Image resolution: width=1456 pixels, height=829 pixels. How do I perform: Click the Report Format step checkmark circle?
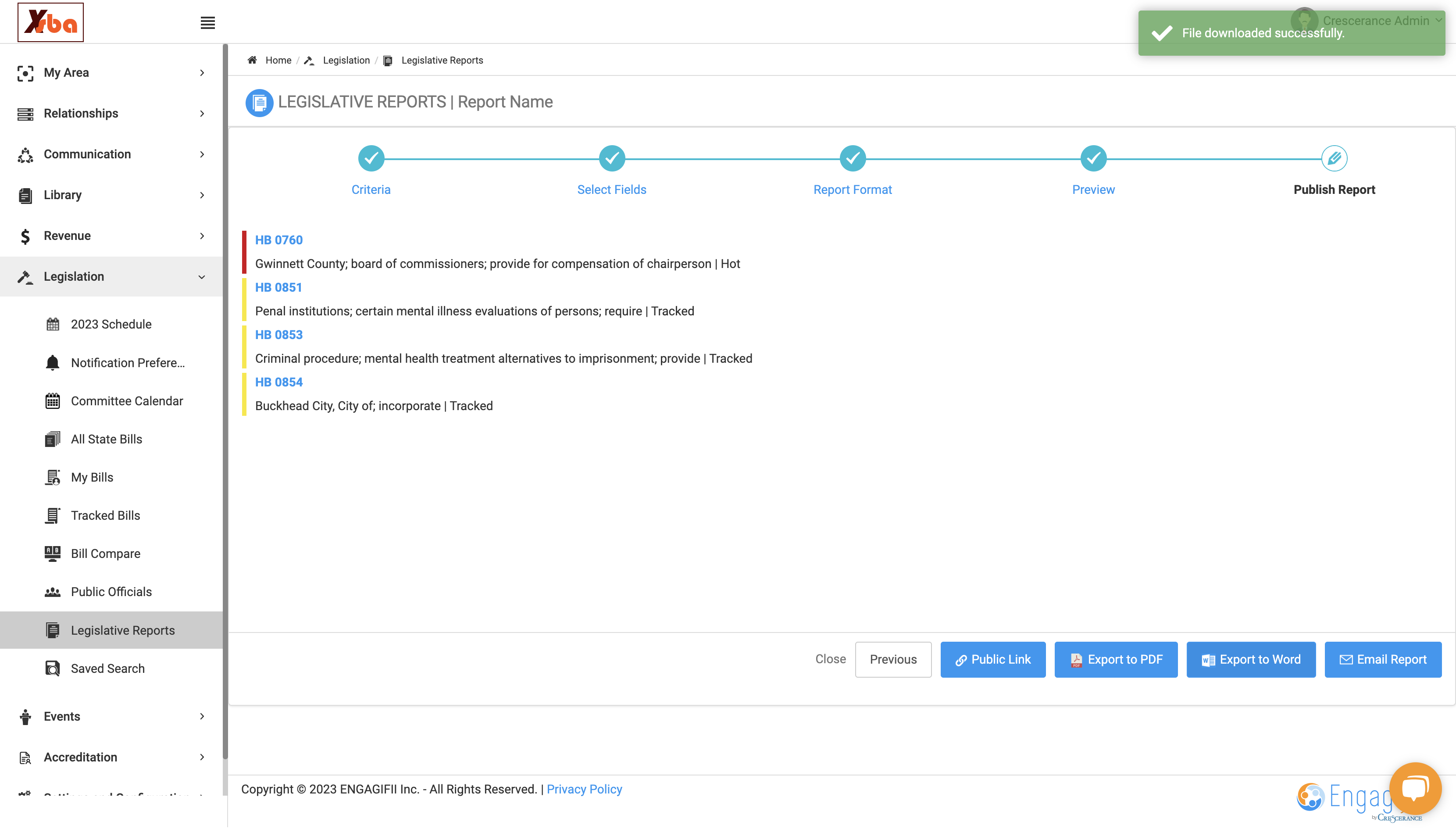(x=853, y=158)
